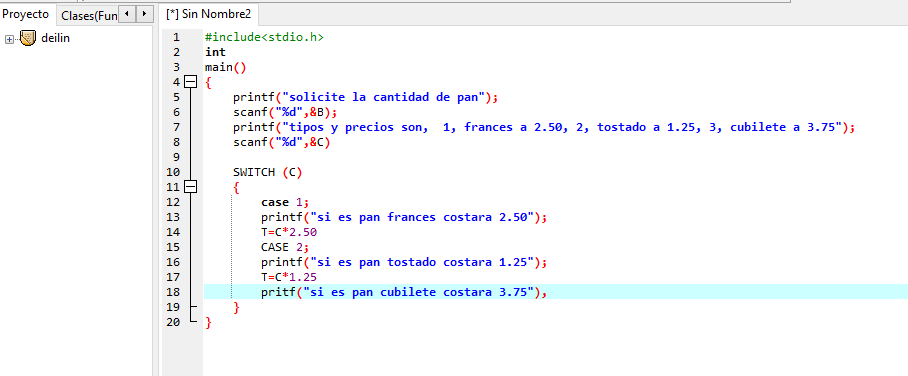Click the right tab scroll arrow
The width and height of the screenshot is (908, 376).
144,13
